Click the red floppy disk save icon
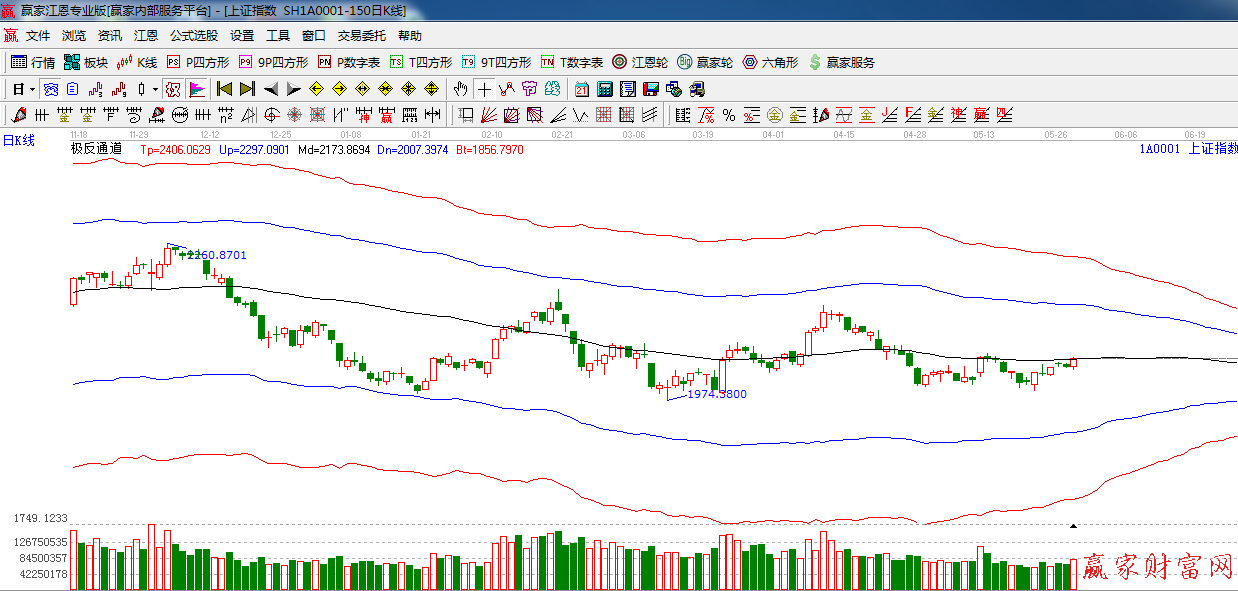 pos(651,89)
